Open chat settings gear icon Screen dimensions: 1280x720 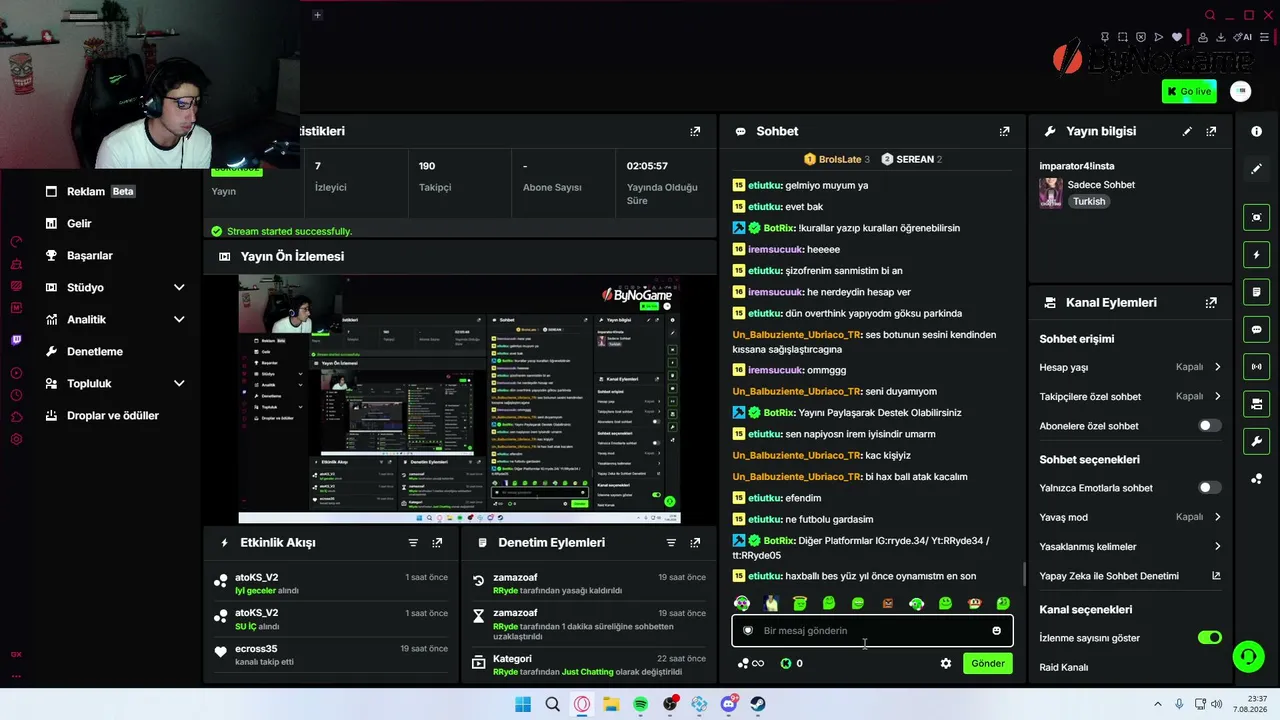point(945,663)
